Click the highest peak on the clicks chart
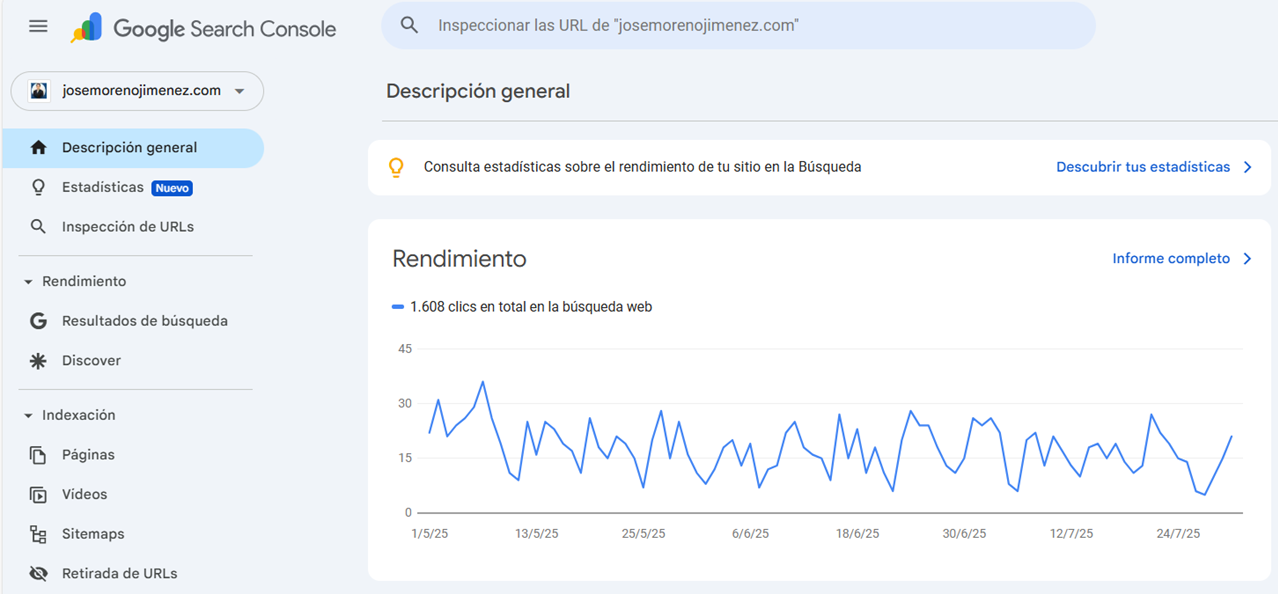This screenshot has height=594, width=1278. (x=483, y=381)
